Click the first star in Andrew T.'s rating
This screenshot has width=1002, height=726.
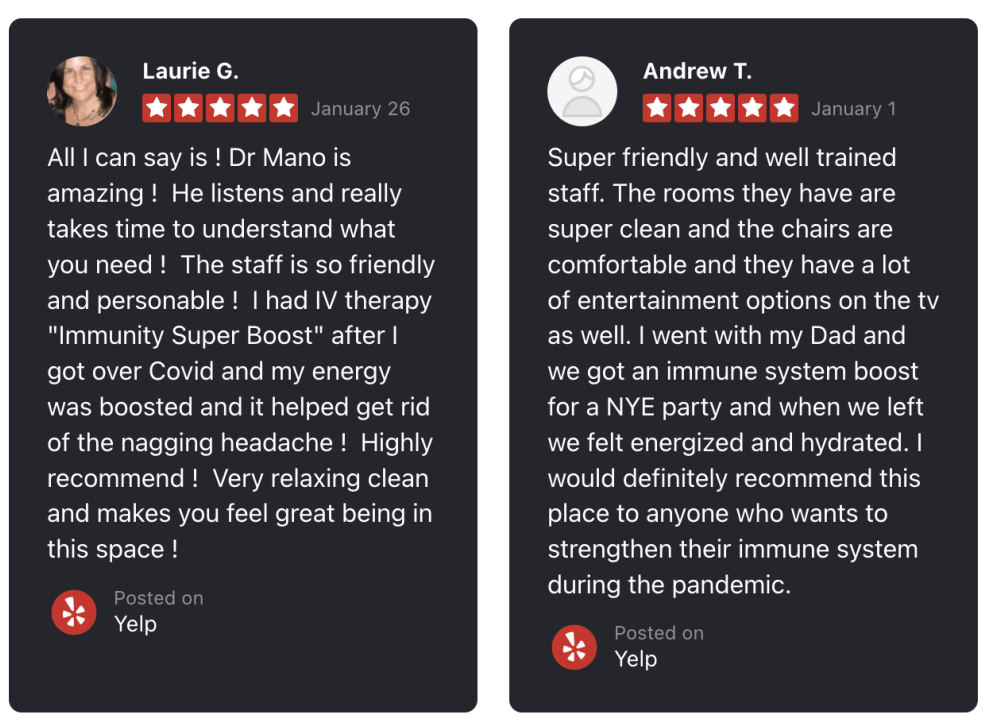point(657,108)
